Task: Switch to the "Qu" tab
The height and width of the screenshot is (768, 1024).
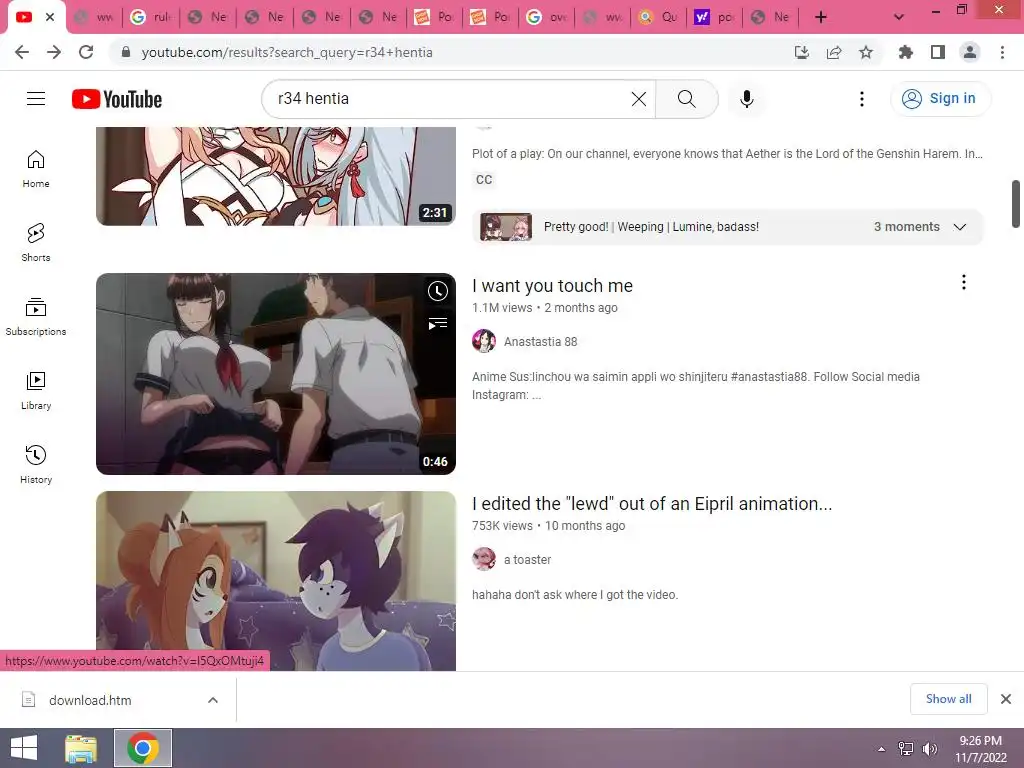Action: coord(658,17)
